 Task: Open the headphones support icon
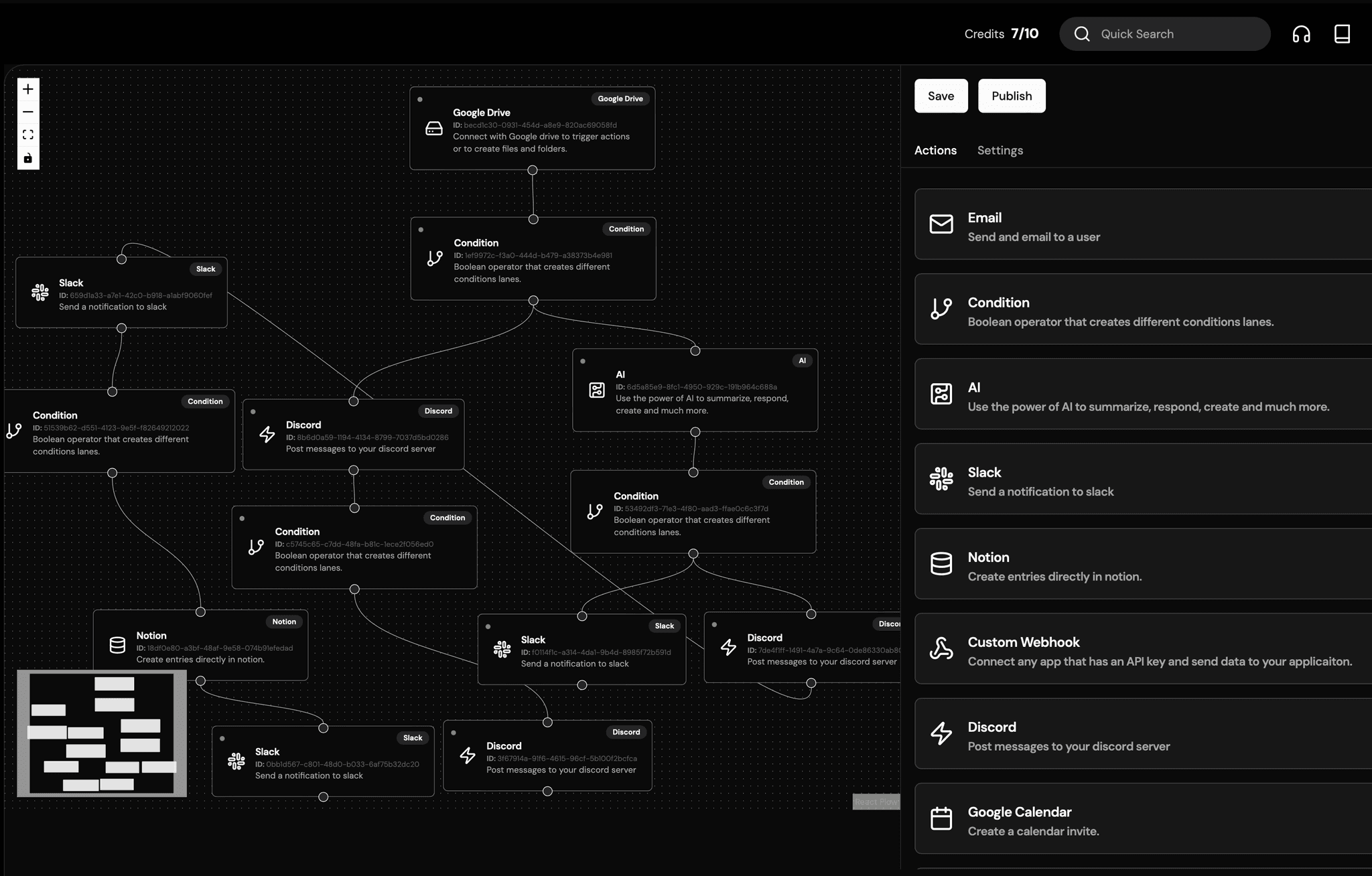[1301, 34]
